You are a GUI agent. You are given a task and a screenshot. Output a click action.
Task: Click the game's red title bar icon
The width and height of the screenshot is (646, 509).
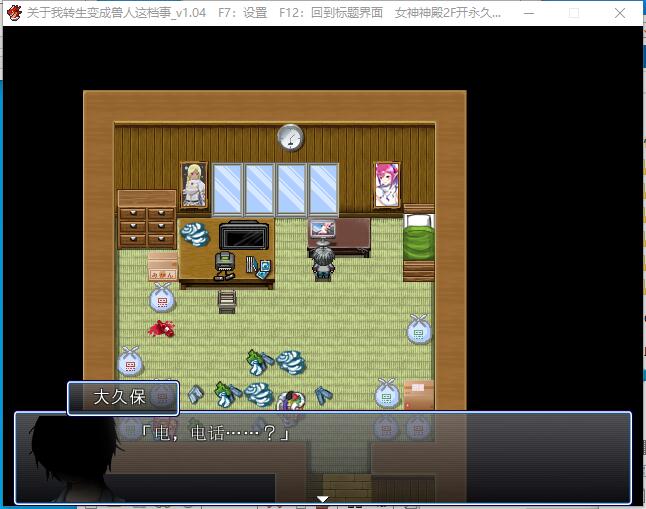[x=14, y=13]
